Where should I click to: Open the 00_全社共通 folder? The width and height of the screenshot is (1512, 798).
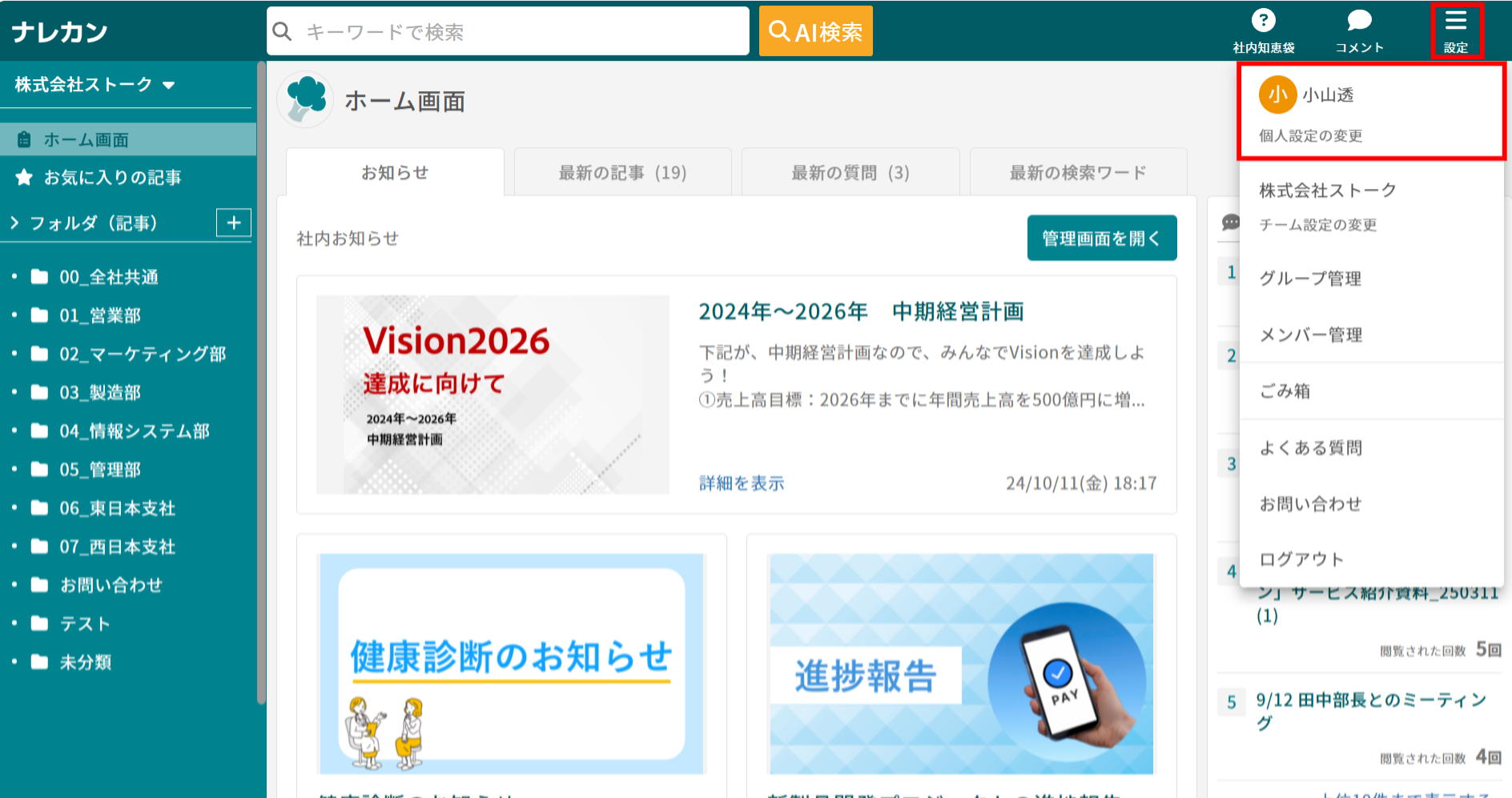[108, 277]
